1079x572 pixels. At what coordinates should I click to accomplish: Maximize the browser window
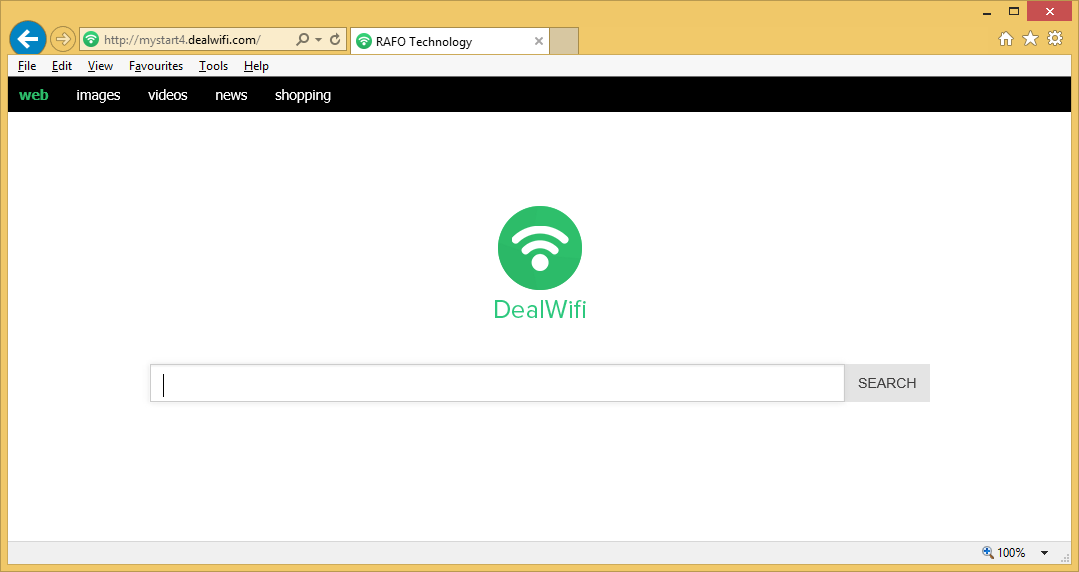point(1013,11)
